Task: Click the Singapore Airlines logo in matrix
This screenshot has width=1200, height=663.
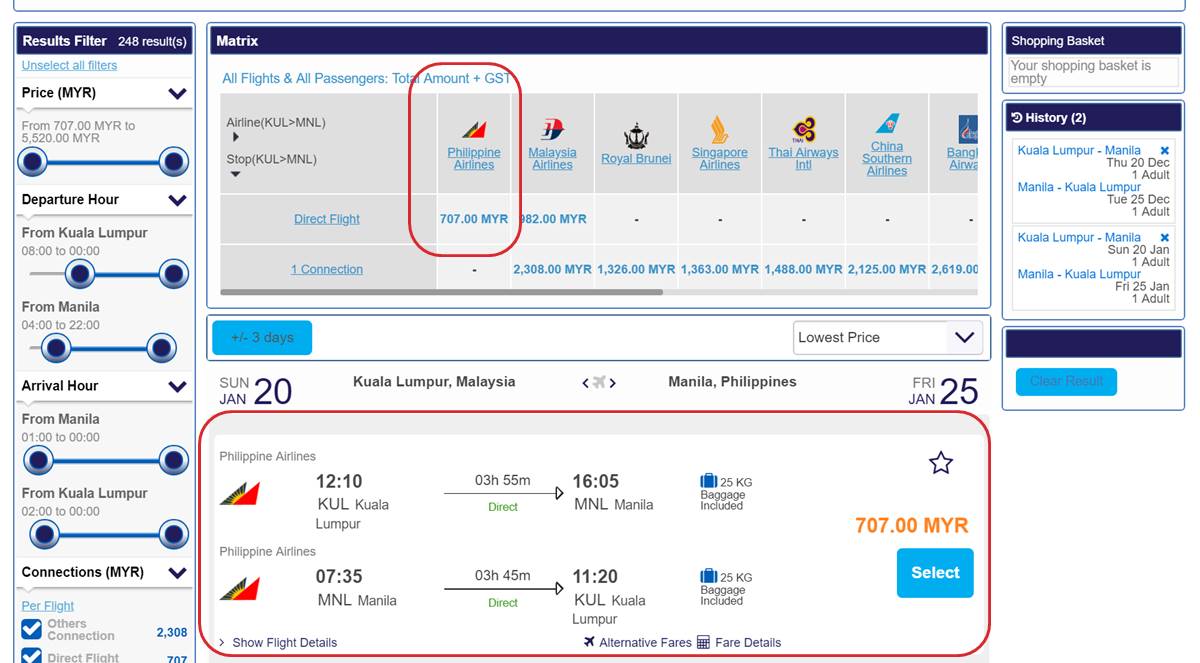Action: pyautogui.click(x=719, y=130)
